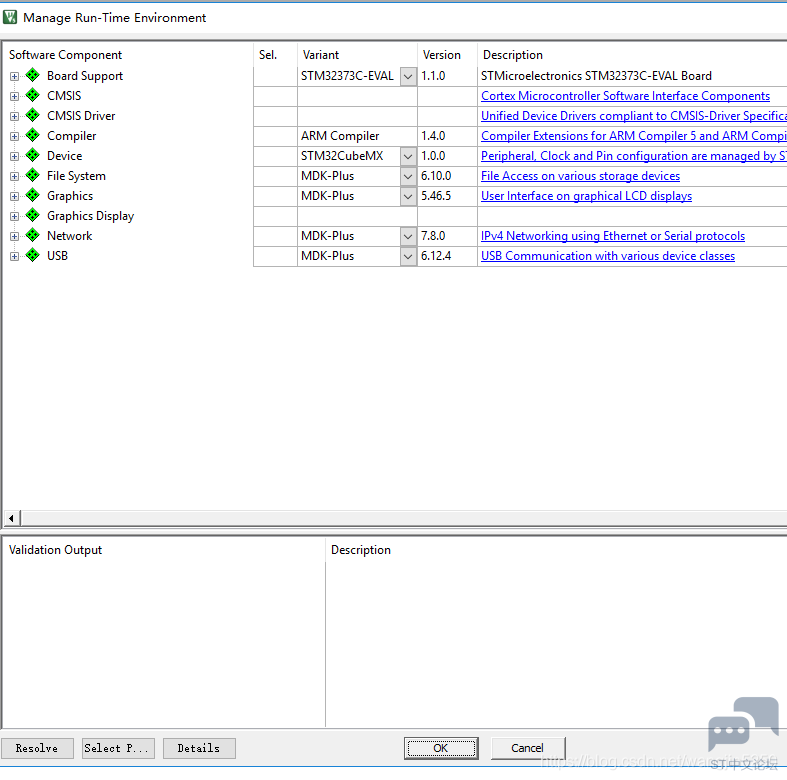
Task: Open the IPv4 Networking using Ethernet link
Action: click(613, 236)
